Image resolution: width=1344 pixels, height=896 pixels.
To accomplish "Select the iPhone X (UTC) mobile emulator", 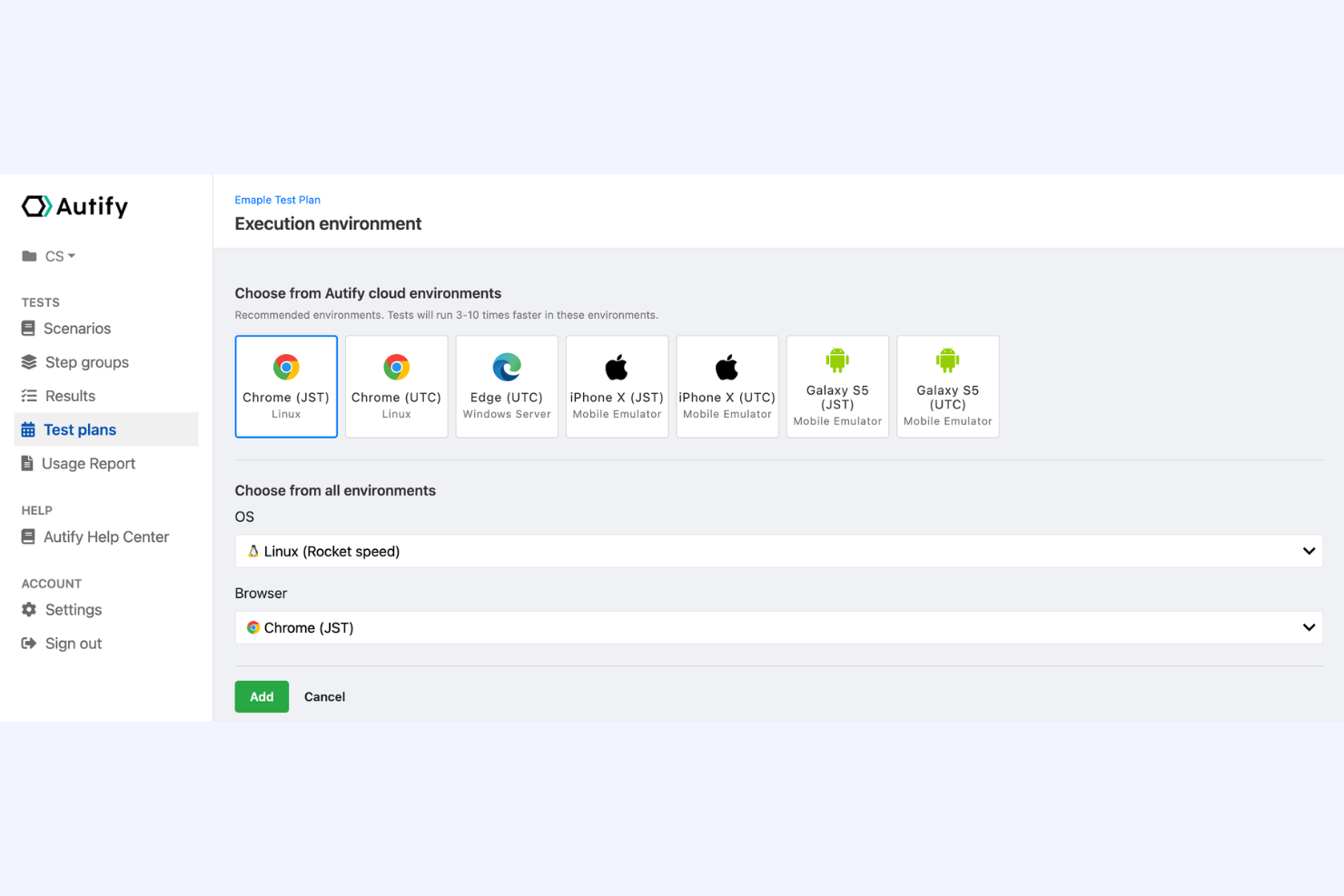I will [x=726, y=386].
